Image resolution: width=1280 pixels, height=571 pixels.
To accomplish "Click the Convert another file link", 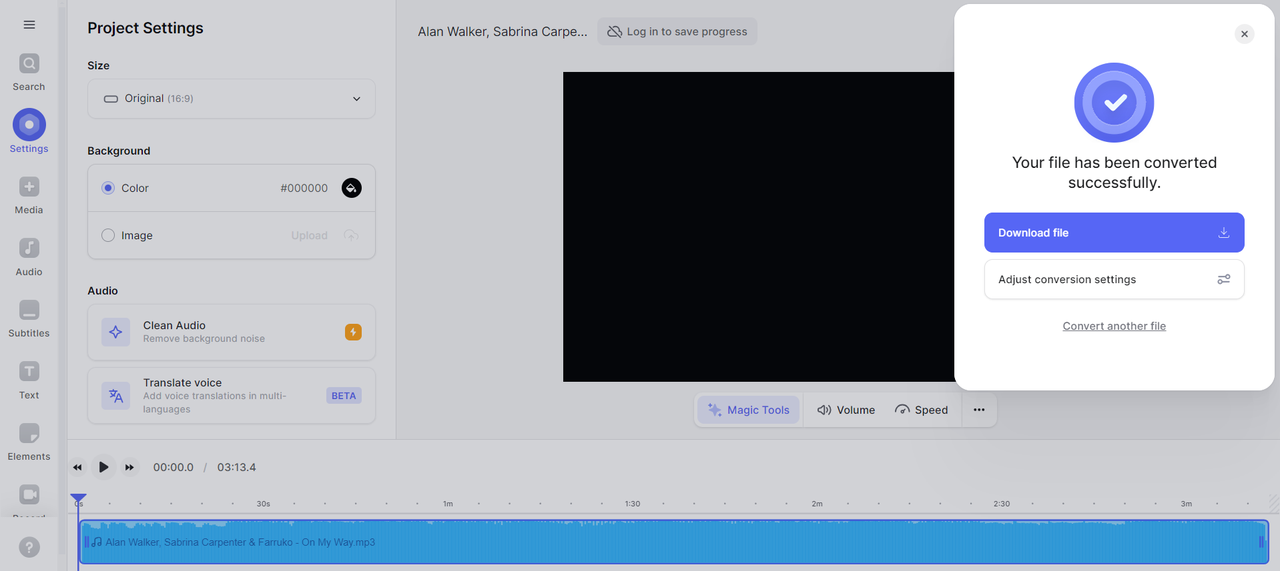I will [x=1114, y=326].
